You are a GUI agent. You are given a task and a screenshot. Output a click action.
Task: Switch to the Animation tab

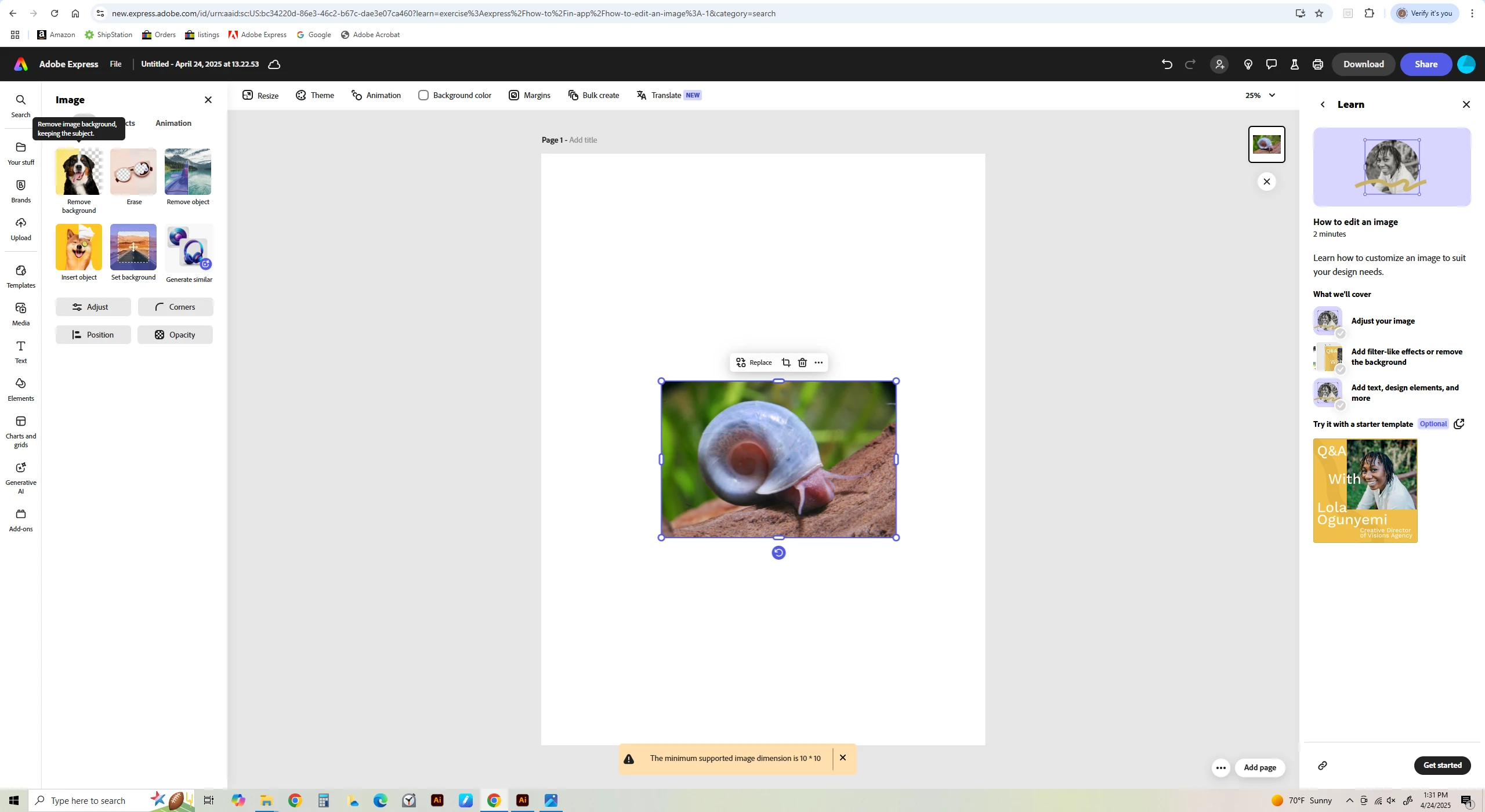pos(173,123)
